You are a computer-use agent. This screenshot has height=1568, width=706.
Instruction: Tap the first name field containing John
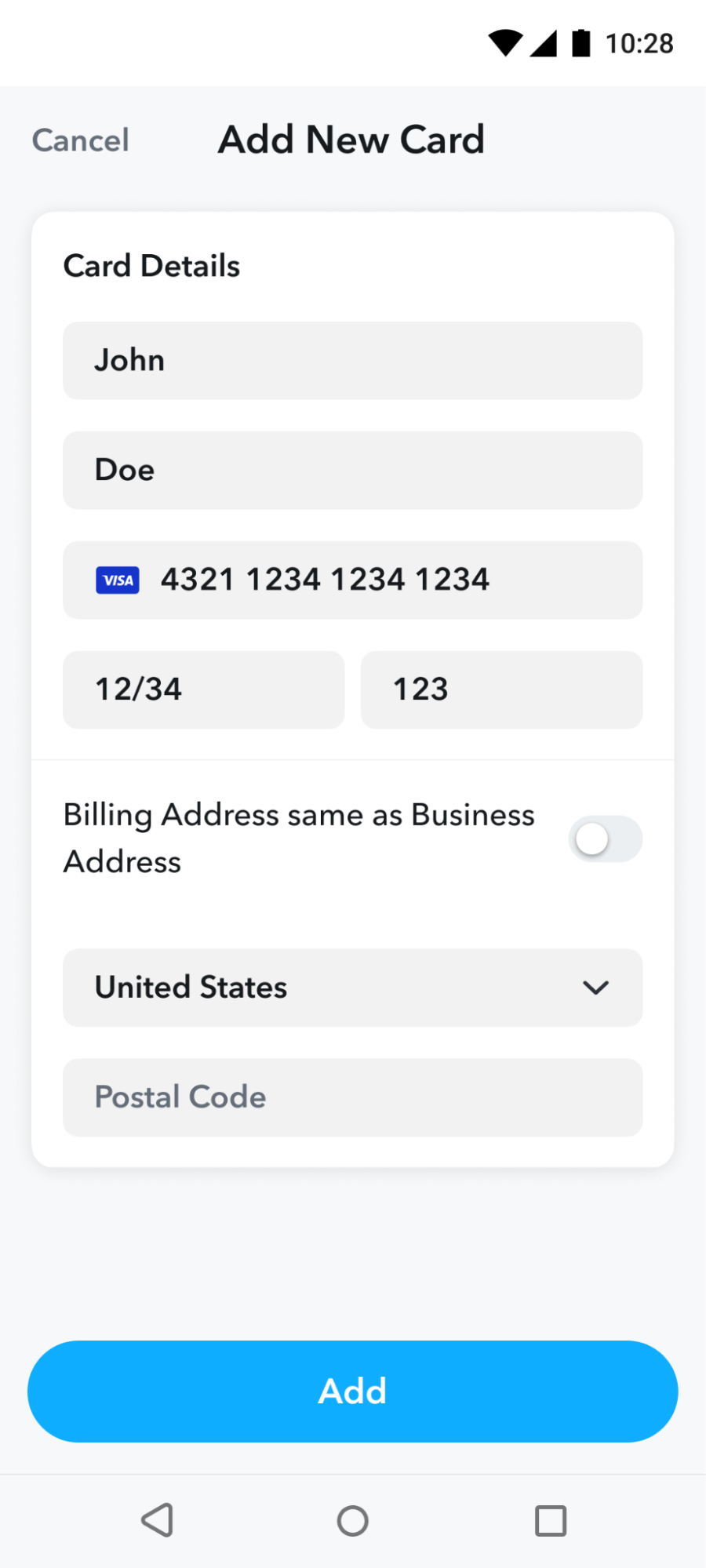tap(352, 360)
